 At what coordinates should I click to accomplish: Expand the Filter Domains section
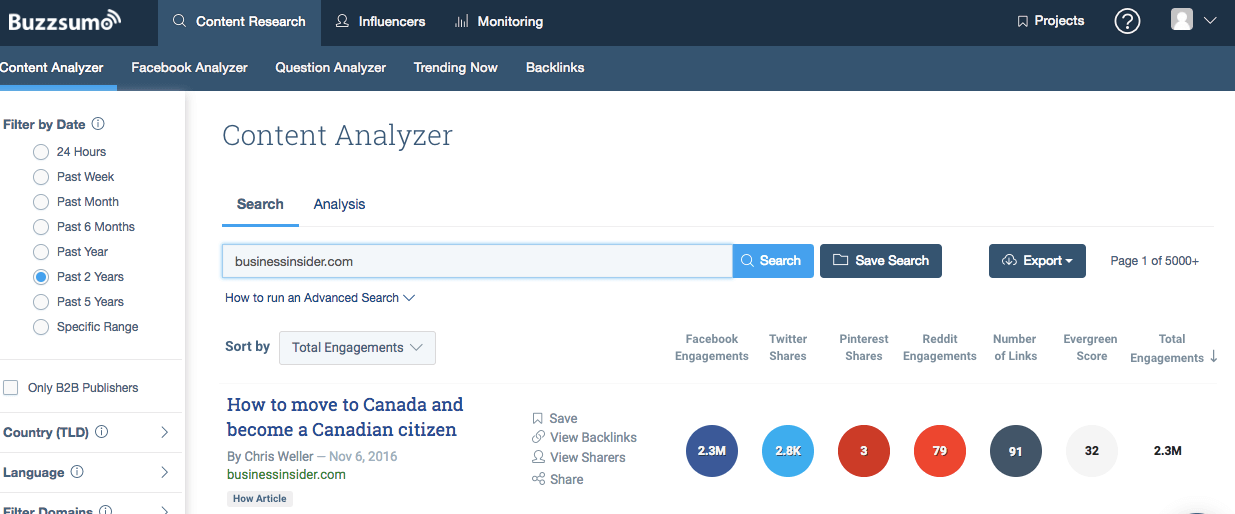point(165,509)
